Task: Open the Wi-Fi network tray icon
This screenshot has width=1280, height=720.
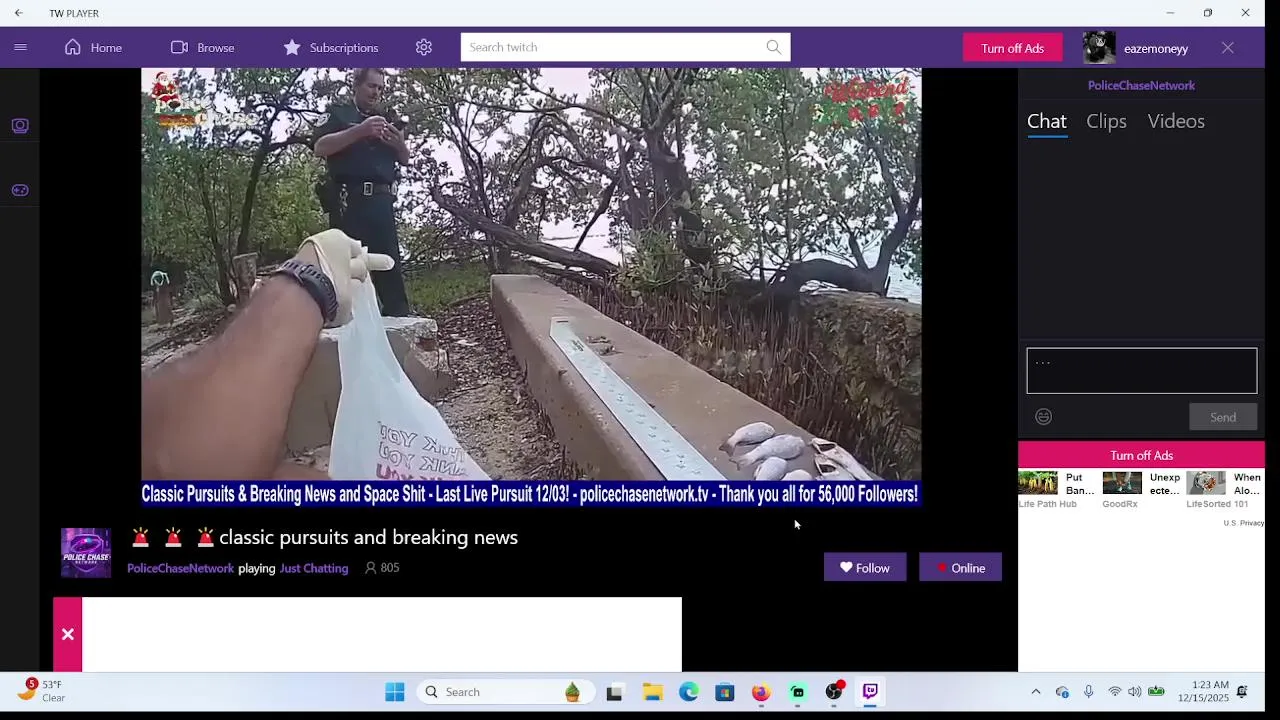Action: click(x=1114, y=692)
